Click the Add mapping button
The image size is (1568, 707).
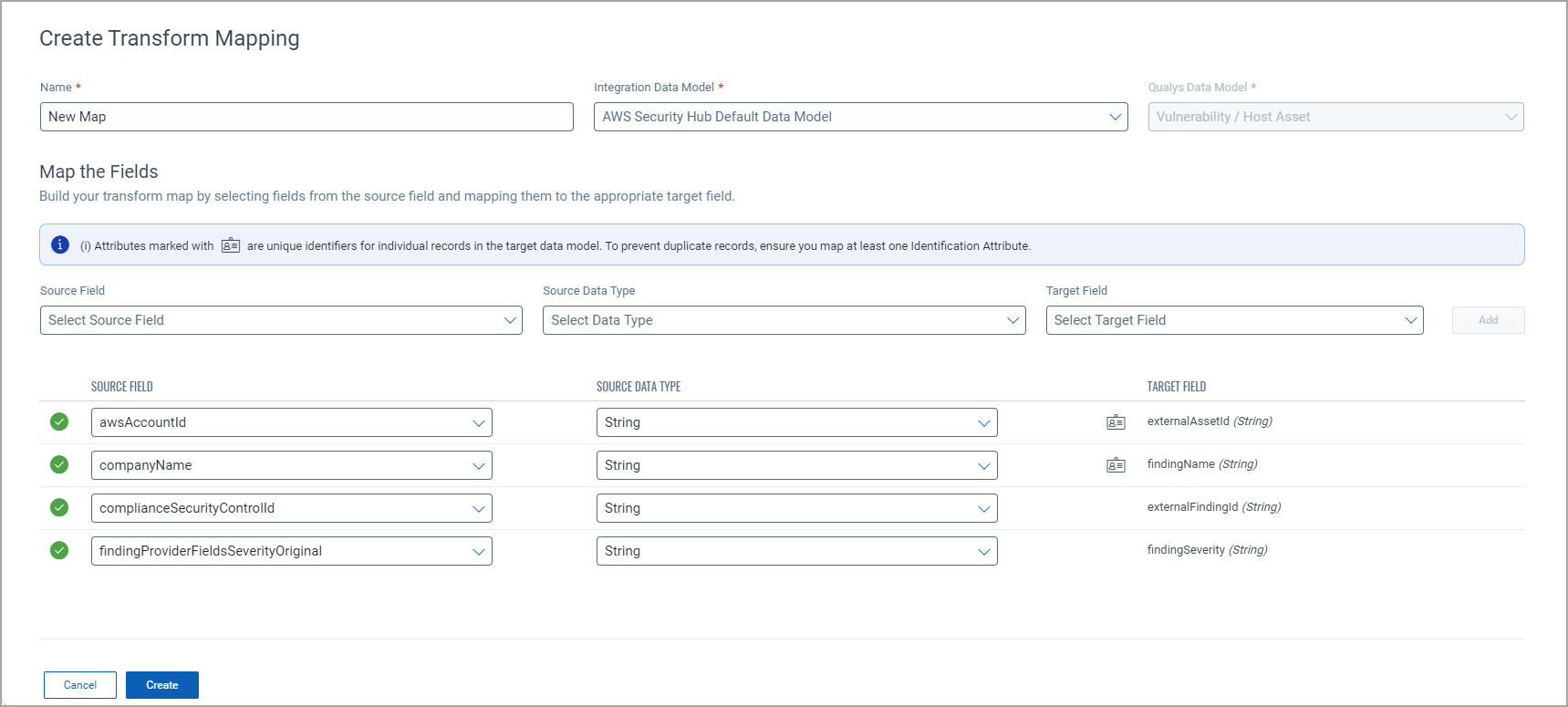tap(1488, 320)
